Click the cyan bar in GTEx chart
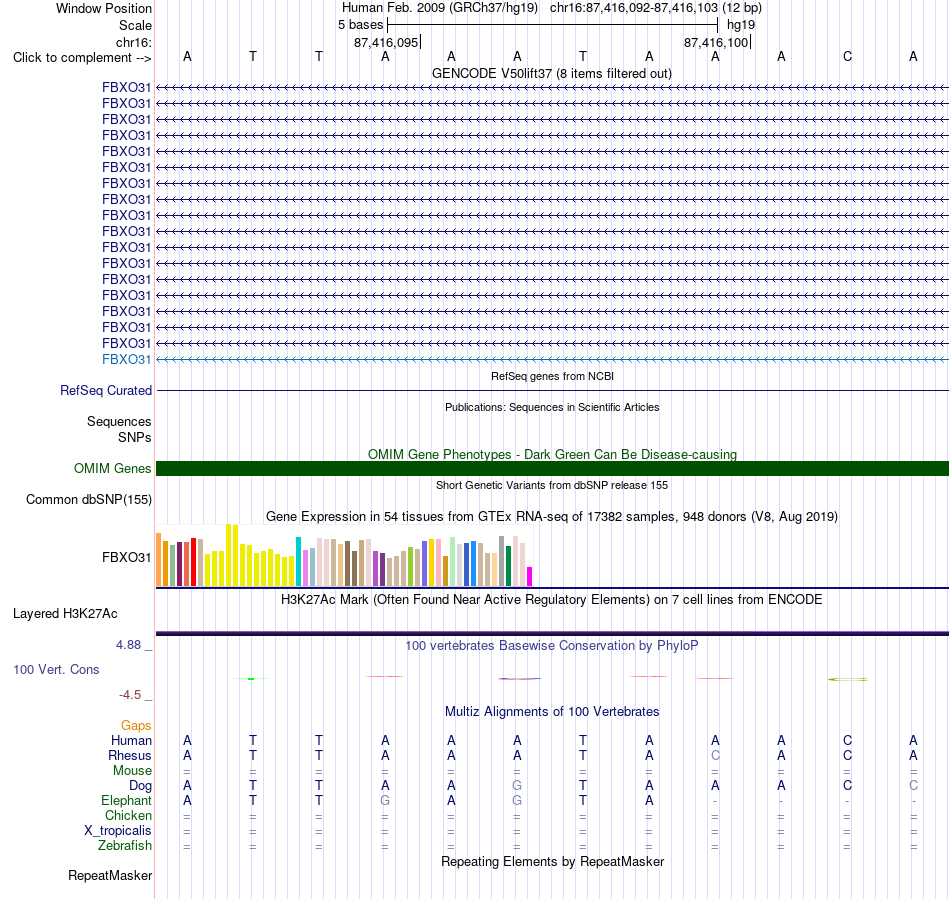 click(299, 562)
